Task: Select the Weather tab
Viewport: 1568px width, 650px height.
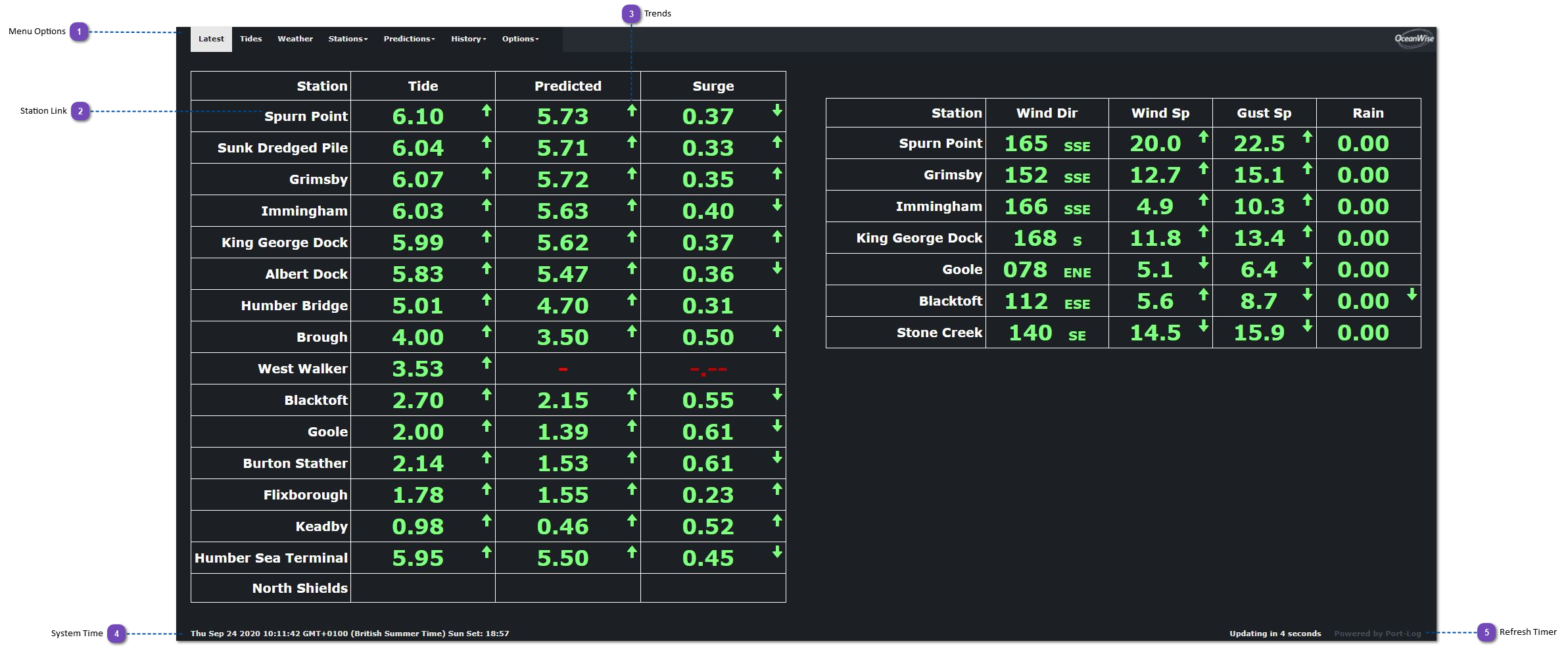Action: point(295,39)
